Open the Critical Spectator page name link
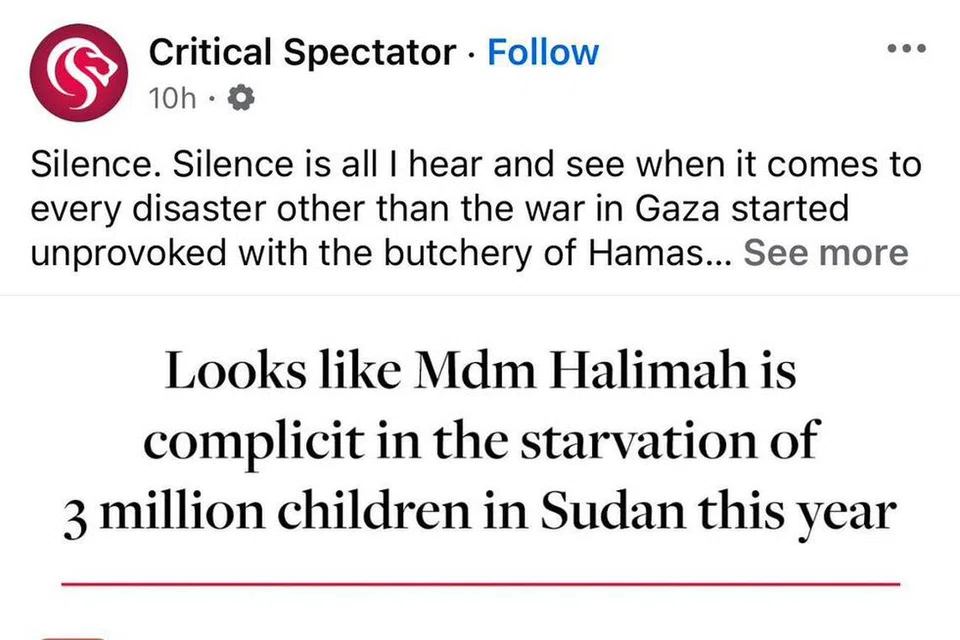This screenshot has height=640, width=960. click(302, 52)
